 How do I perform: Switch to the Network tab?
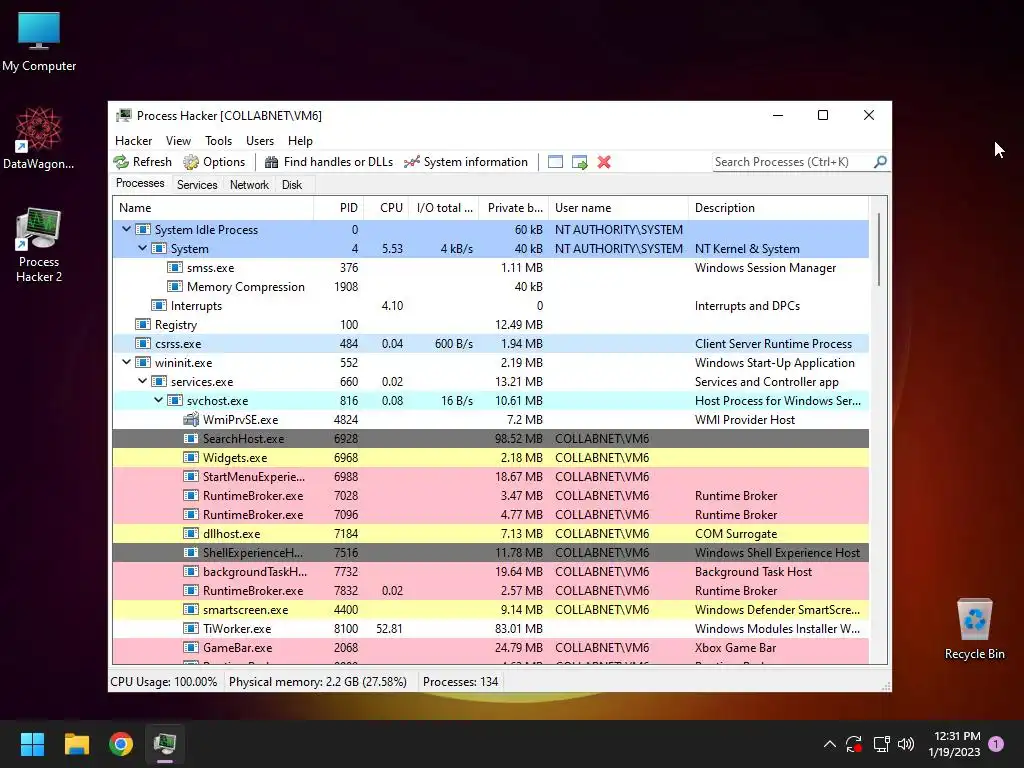pyautogui.click(x=249, y=185)
